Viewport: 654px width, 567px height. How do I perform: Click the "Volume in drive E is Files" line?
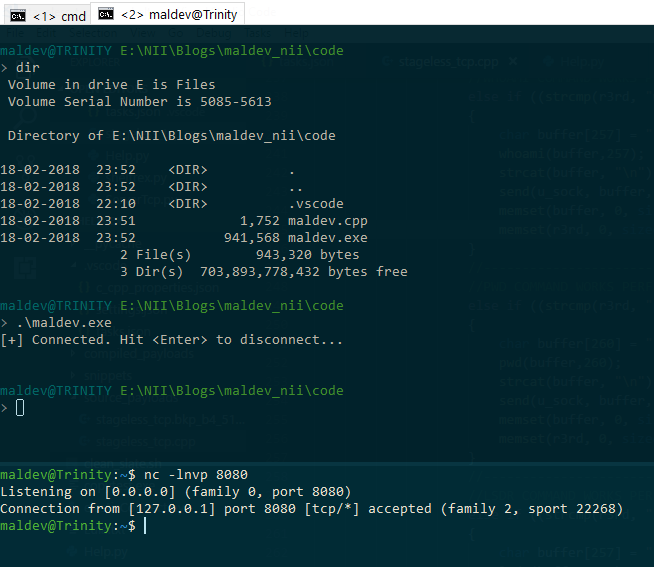click(x=111, y=85)
